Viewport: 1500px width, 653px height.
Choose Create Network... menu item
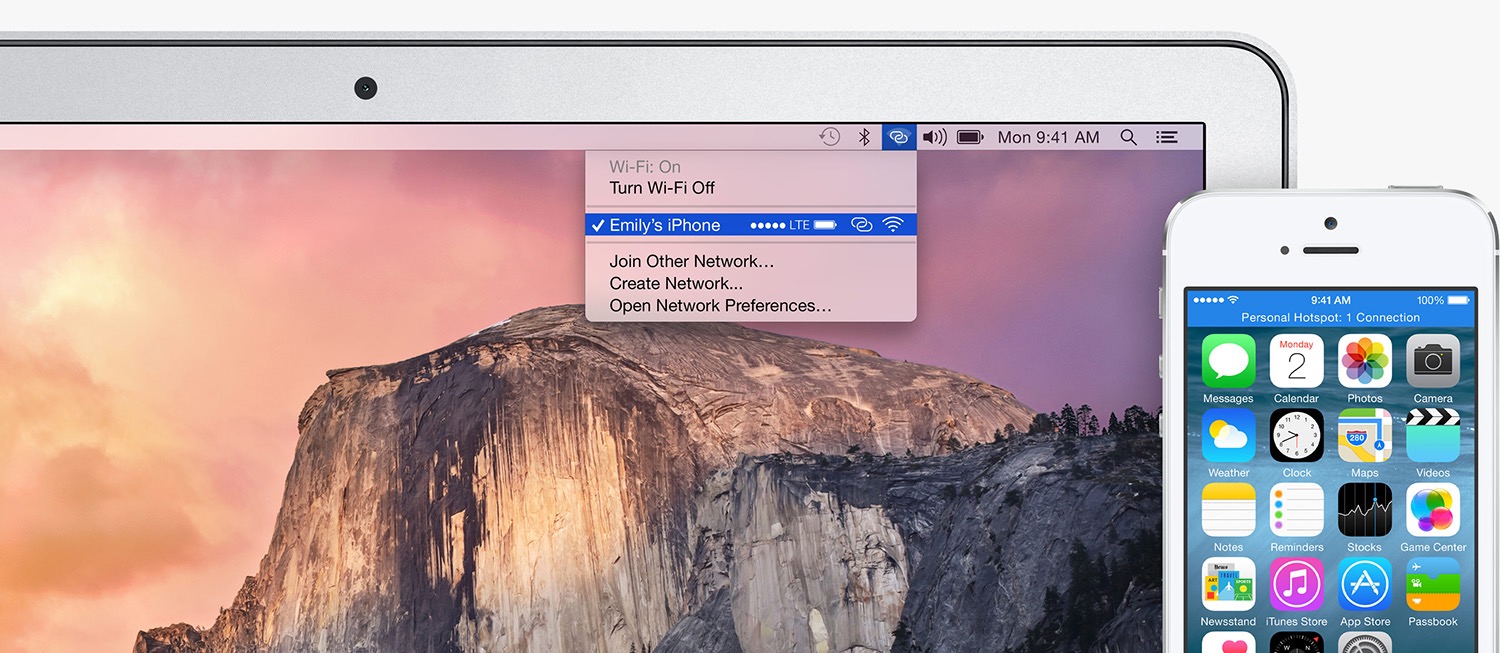676,283
